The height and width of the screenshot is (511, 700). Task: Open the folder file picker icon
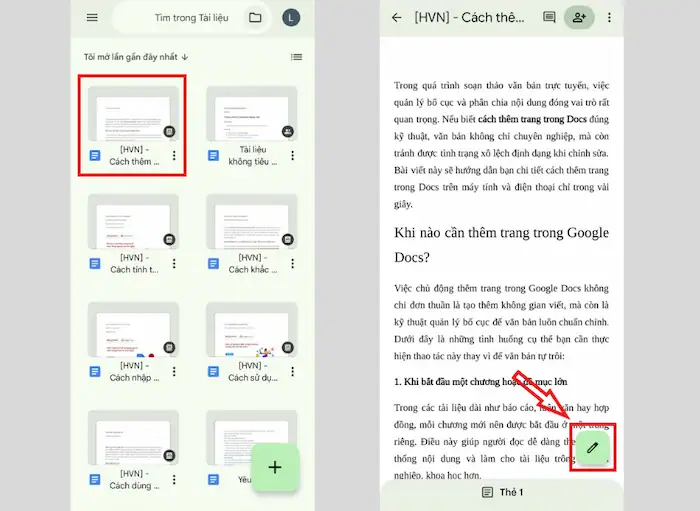(x=255, y=17)
